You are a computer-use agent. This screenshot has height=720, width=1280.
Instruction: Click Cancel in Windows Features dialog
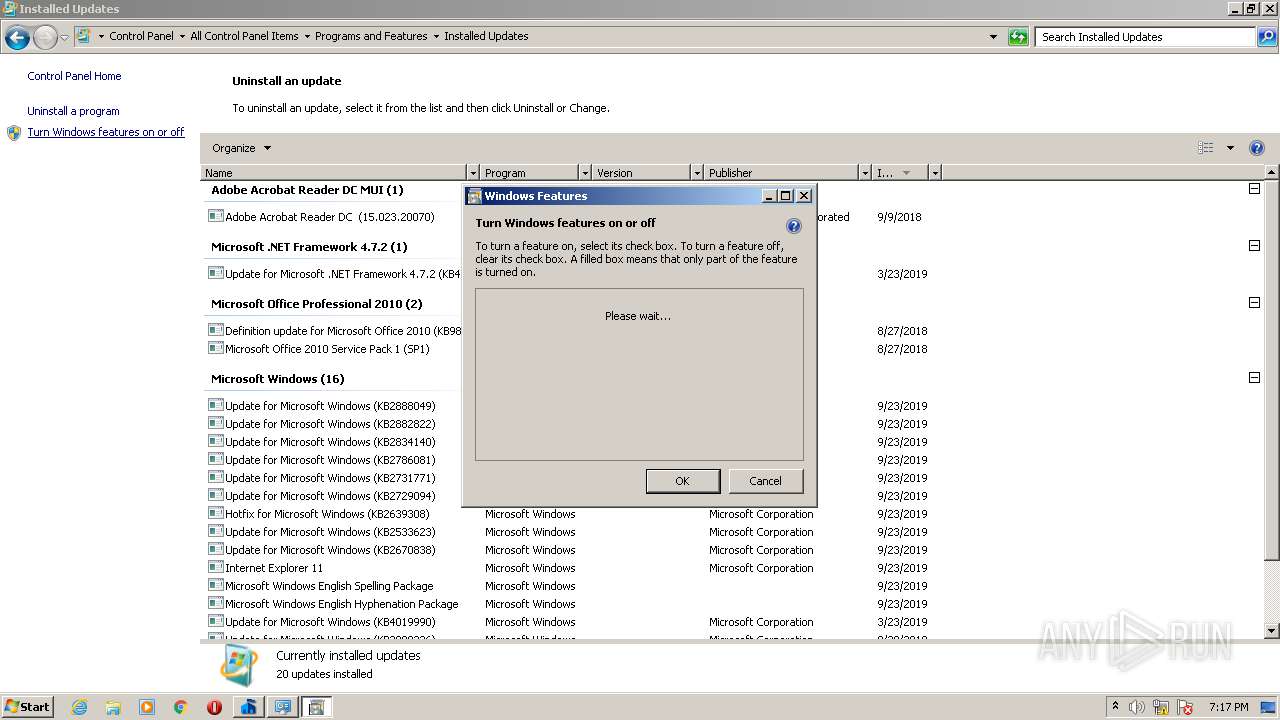point(765,481)
